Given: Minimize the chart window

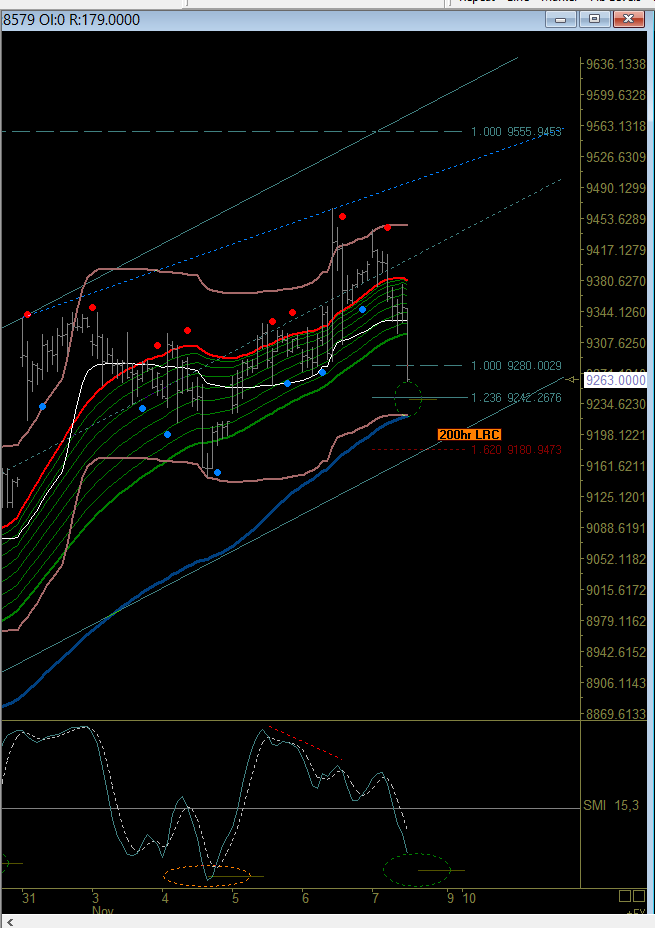Looking at the screenshot, I should click(x=560, y=20).
